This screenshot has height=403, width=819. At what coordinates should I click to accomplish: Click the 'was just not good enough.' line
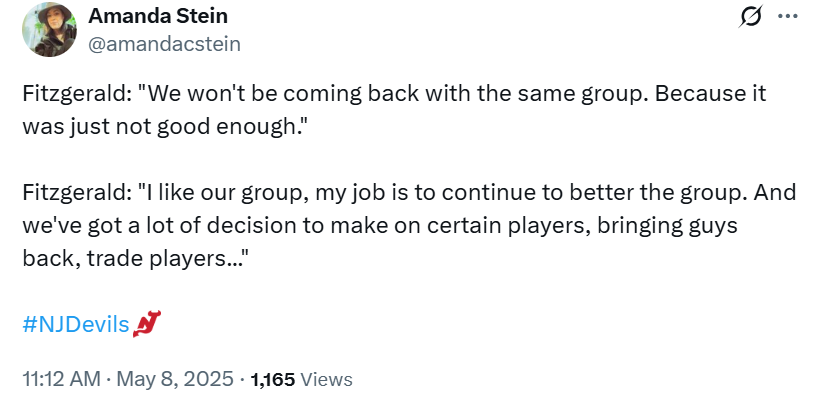tap(162, 127)
